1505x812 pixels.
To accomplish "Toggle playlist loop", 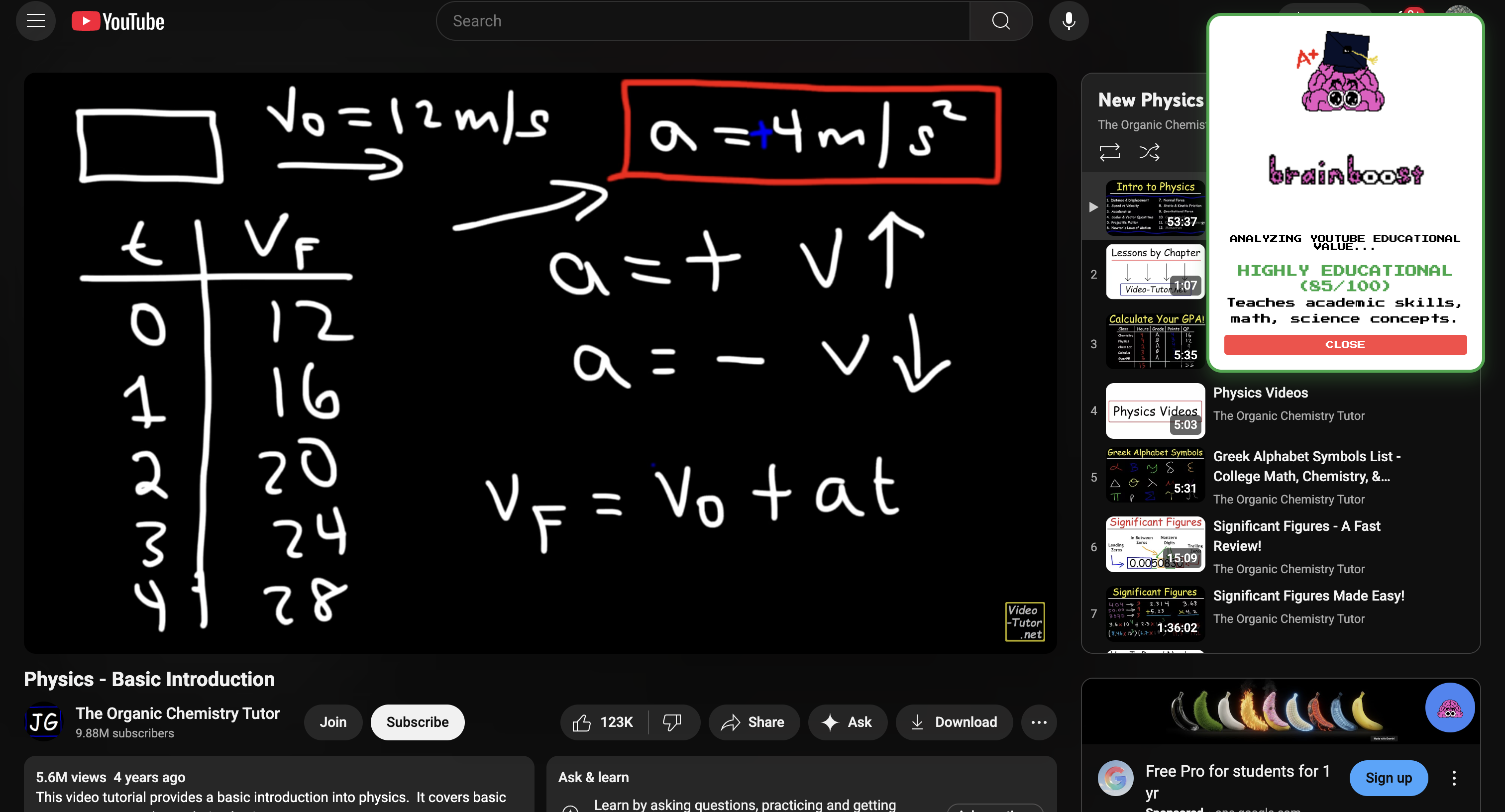I will 1109,152.
